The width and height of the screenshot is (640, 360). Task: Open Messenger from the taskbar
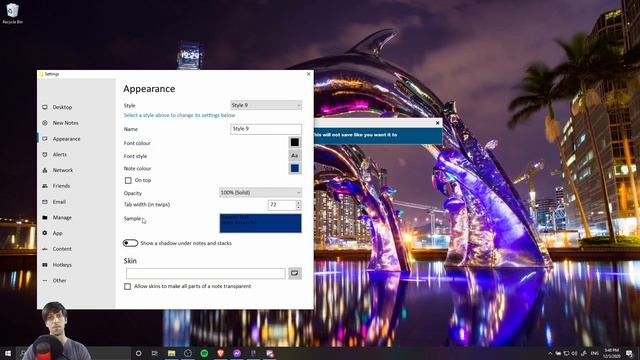coord(237,353)
